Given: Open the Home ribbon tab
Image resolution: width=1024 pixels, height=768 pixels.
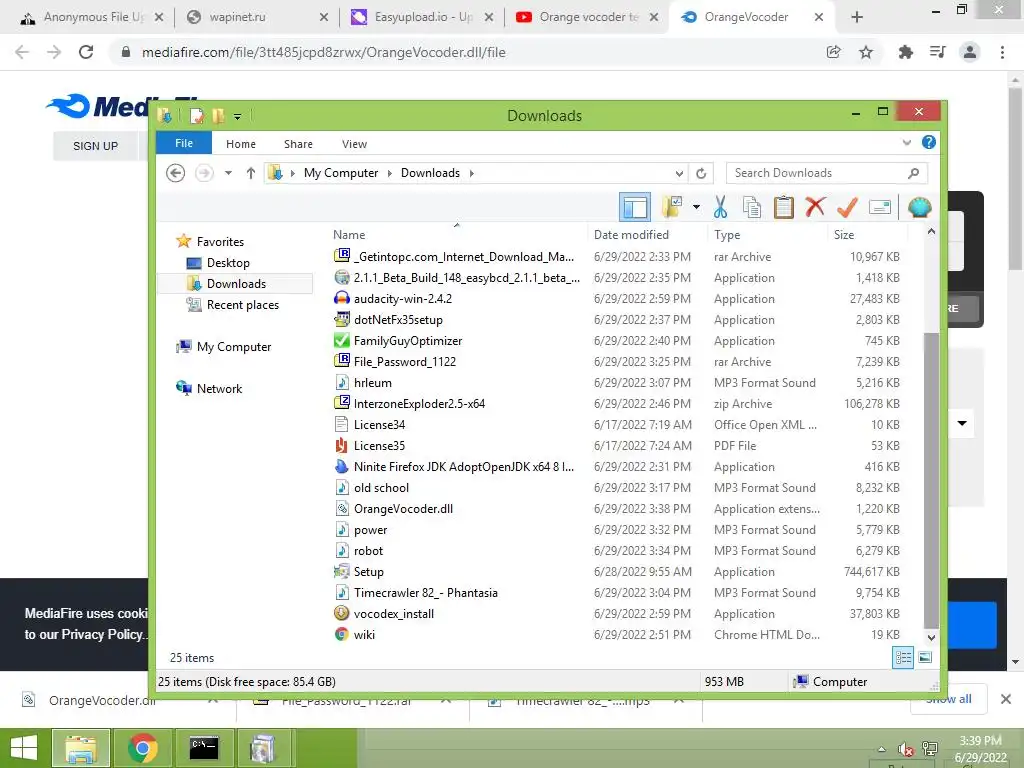Looking at the screenshot, I should tap(241, 144).
